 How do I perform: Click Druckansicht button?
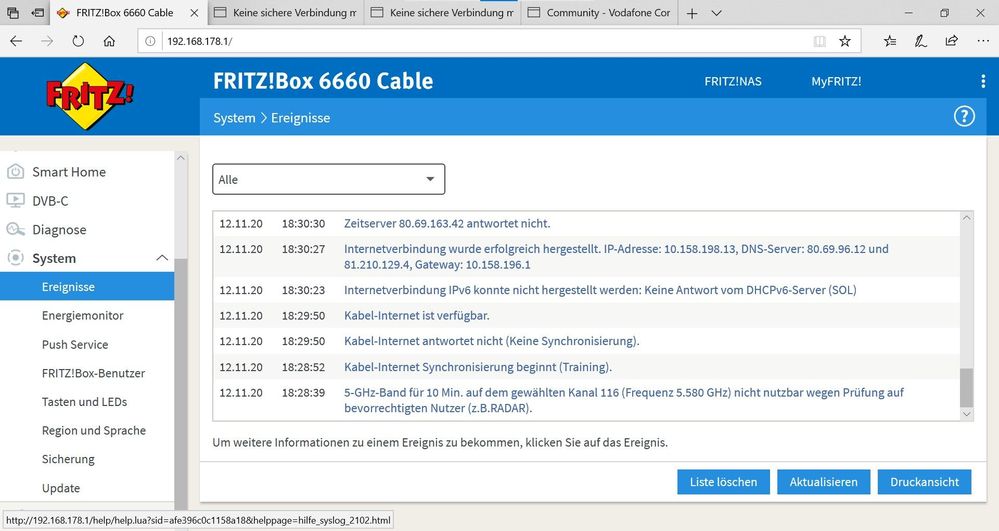[924, 482]
